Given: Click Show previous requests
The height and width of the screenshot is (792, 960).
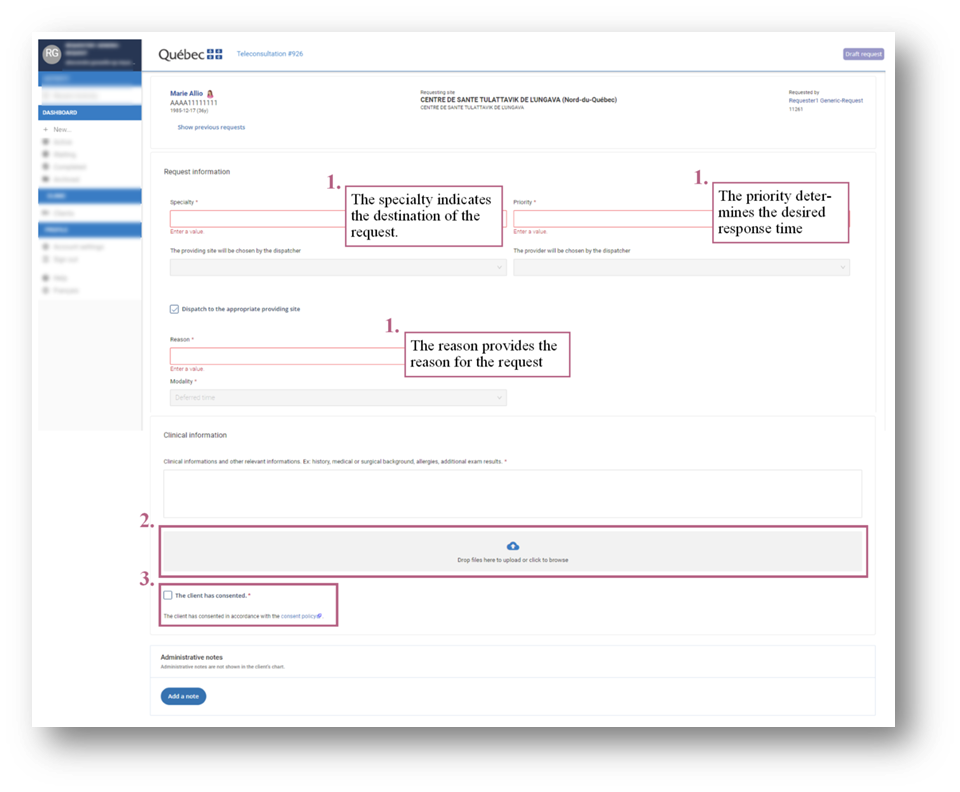Looking at the screenshot, I should [211, 127].
